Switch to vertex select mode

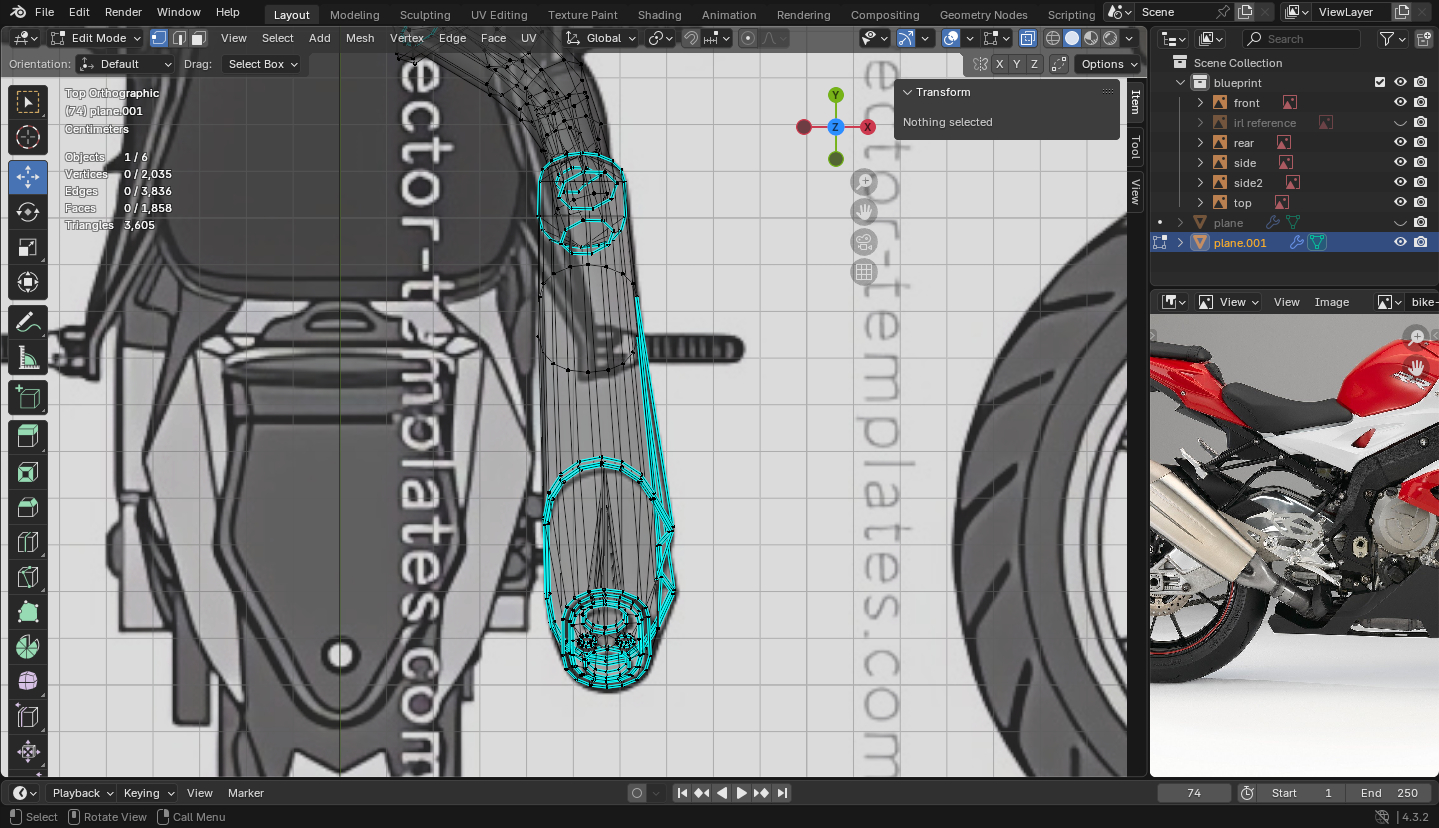[159, 38]
